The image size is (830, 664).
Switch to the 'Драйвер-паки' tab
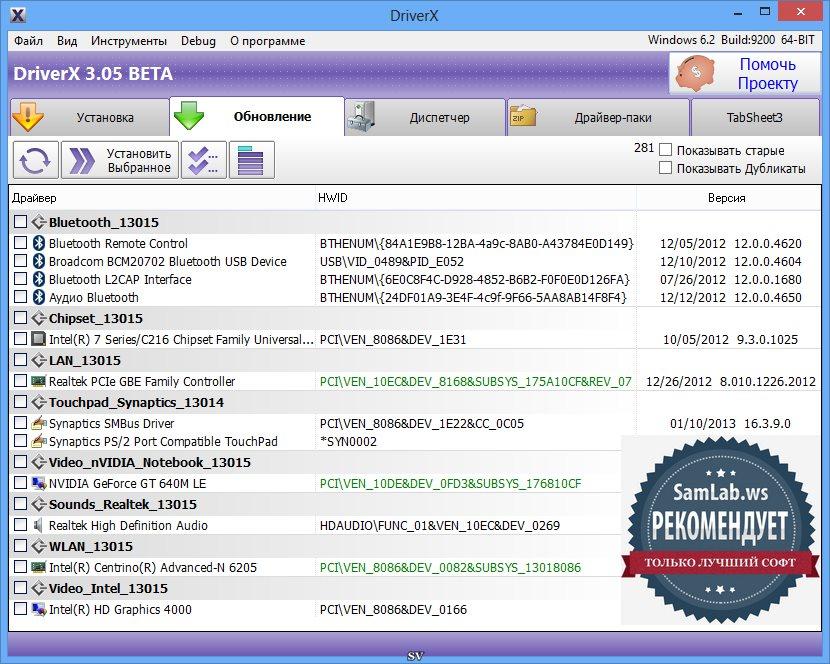point(598,118)
